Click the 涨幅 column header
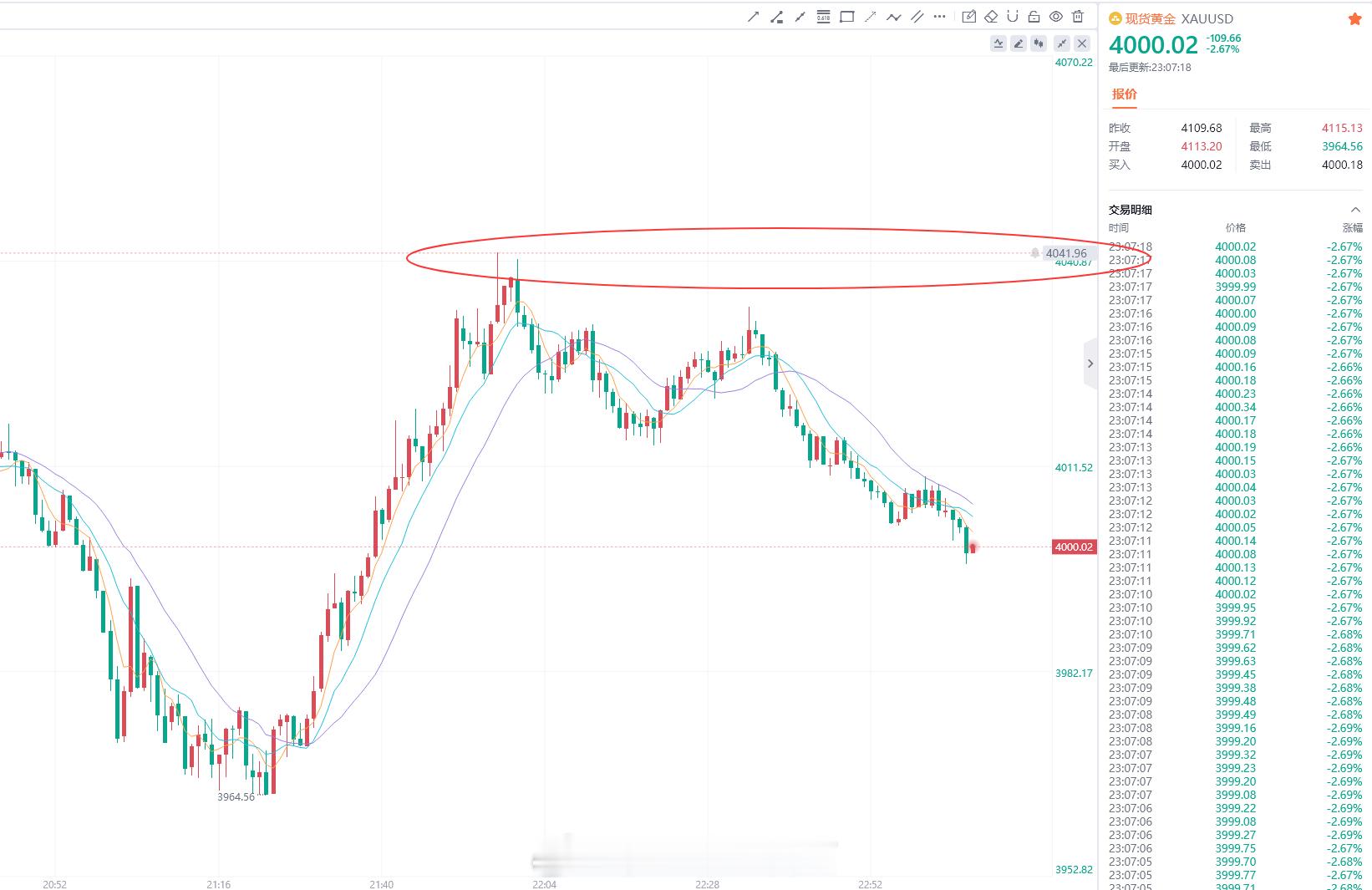This screenshot has width=1372, height=890. [1352, 228]
